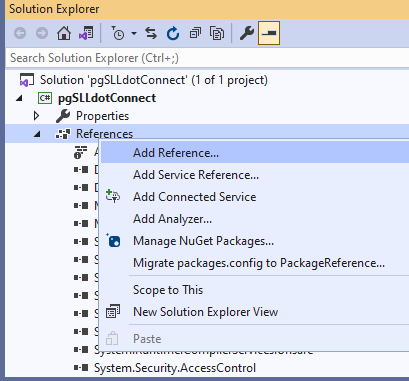Expand the Properties node arrow

pos(36,116)
